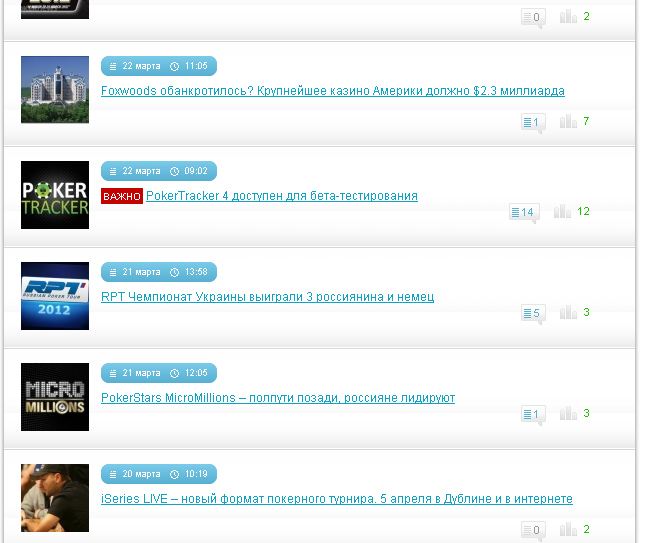
Task: Click the poker player photo thumbnail
Action: coord(55,498)
